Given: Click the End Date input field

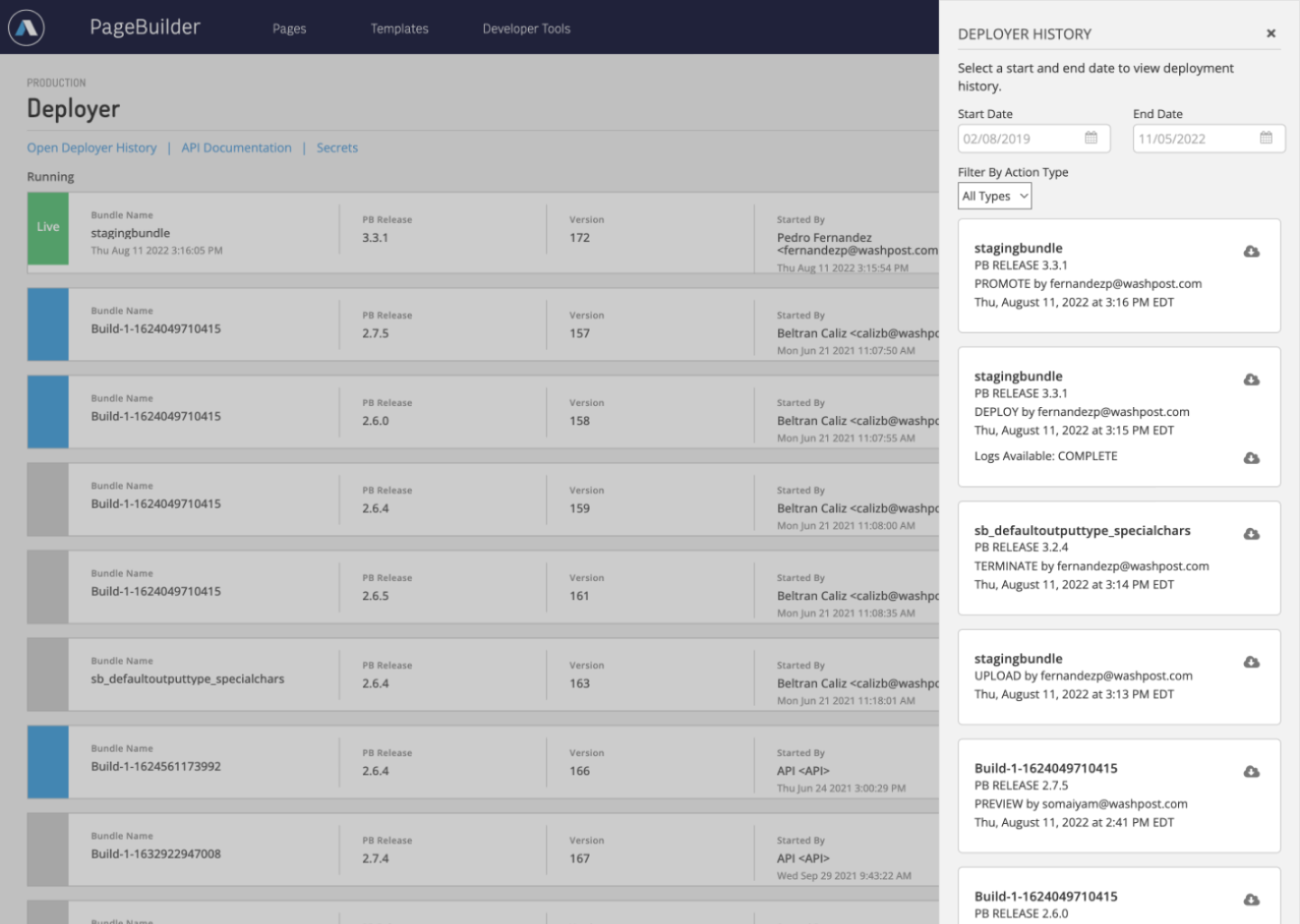Looking at the screenshot, I should click(1209, 138).
